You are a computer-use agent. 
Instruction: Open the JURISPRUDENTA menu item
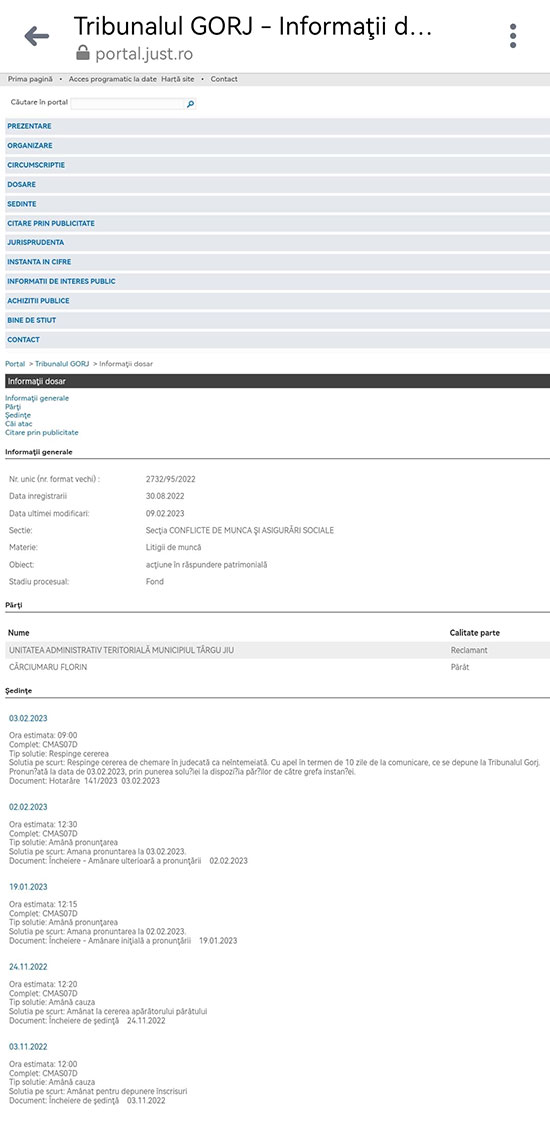277,243
